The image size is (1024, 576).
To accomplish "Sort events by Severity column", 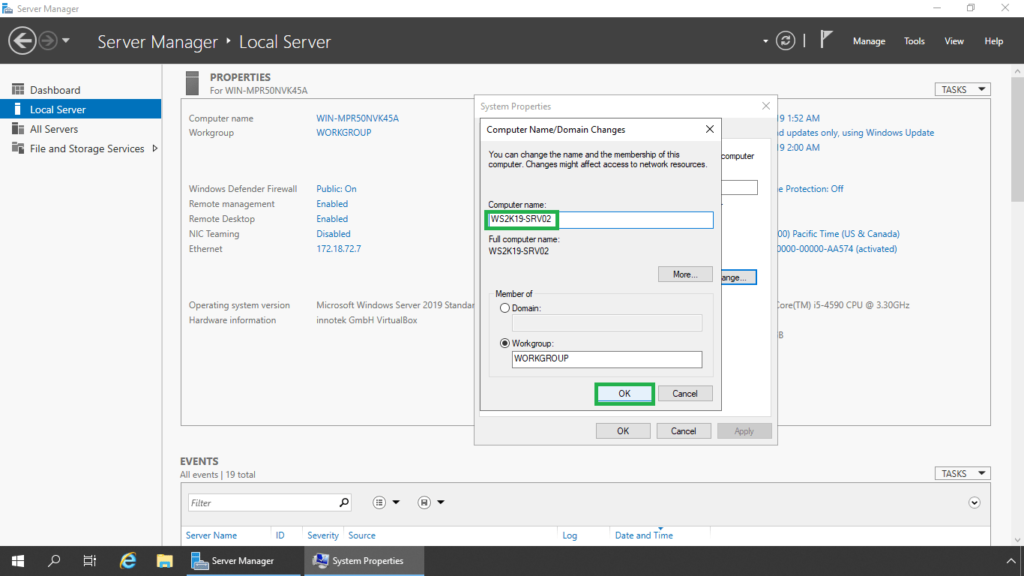I will (x=323, y=536).
